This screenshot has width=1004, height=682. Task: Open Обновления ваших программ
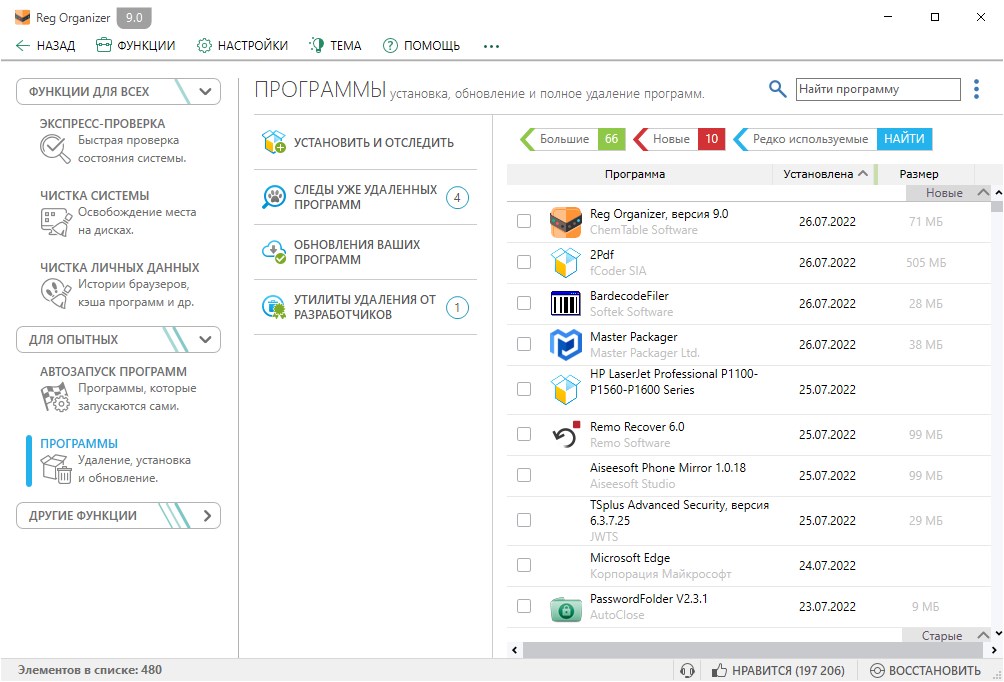pyautogui.click(x=366, y=252)
